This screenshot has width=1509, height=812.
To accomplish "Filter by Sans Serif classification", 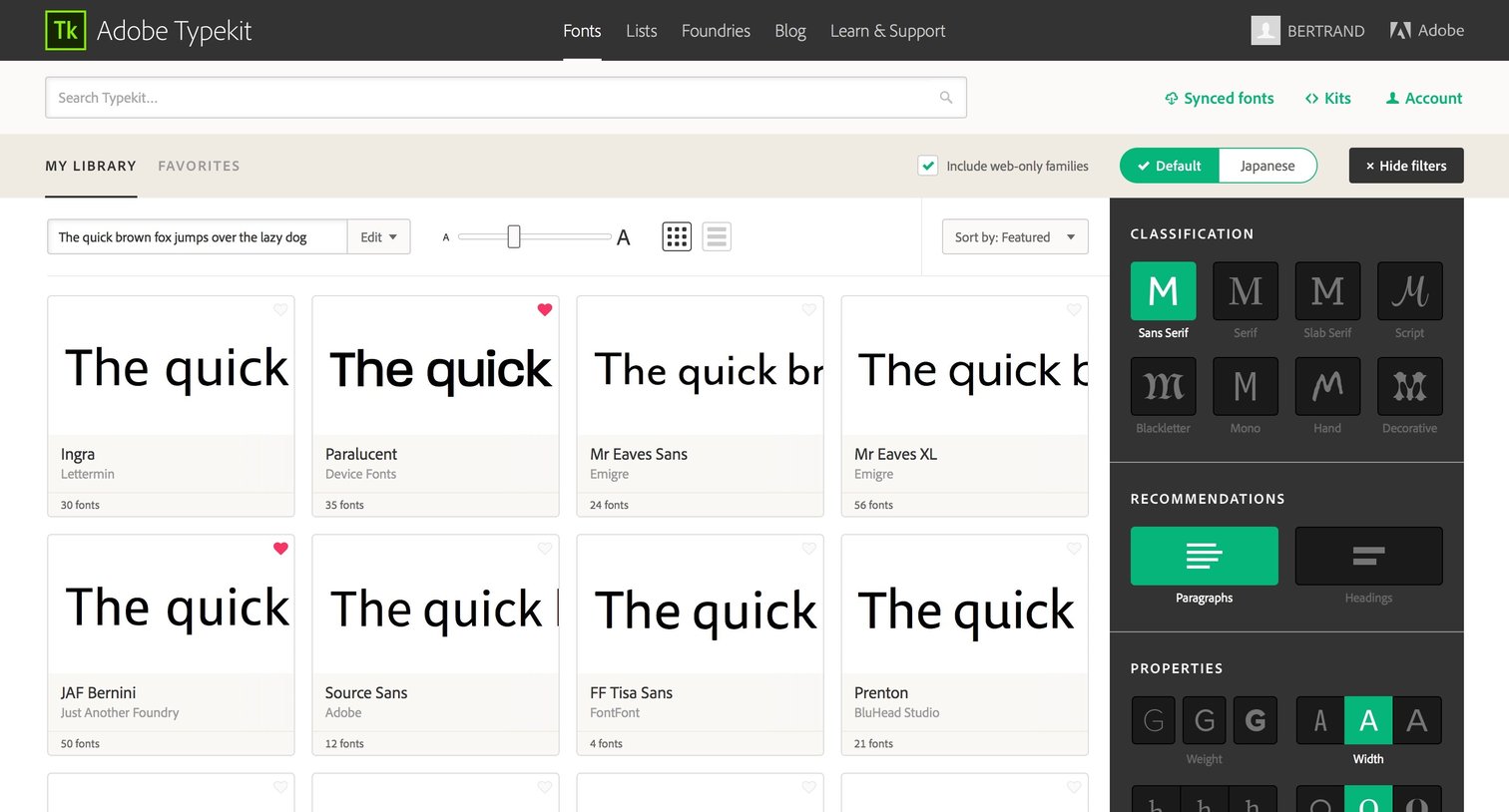I will (x=1164, y=291).
